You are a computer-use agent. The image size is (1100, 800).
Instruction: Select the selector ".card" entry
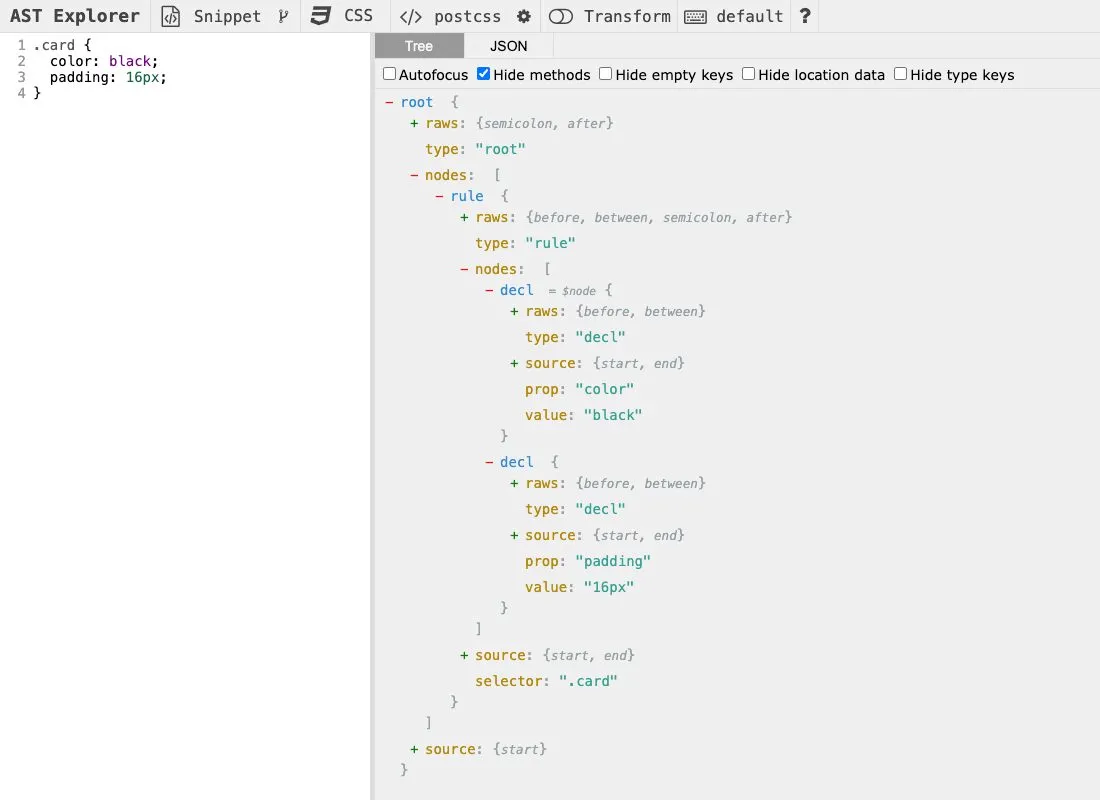pyautogui.click(x=546, y=681)
